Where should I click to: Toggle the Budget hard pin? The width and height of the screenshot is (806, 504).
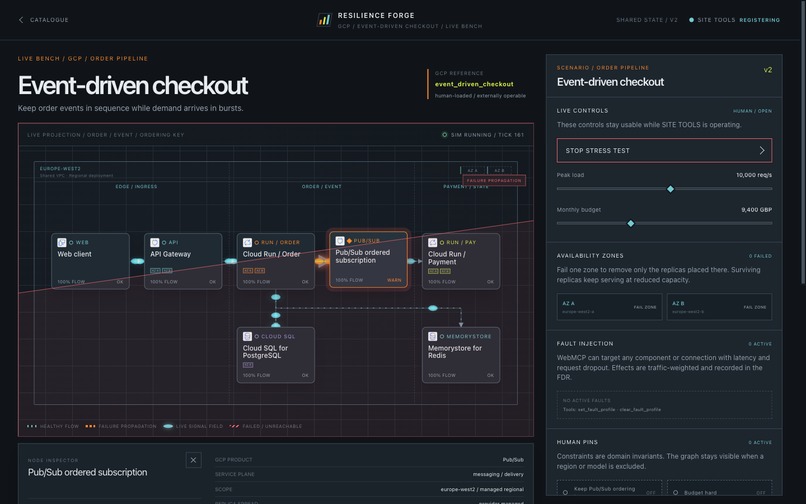(719, 489)
